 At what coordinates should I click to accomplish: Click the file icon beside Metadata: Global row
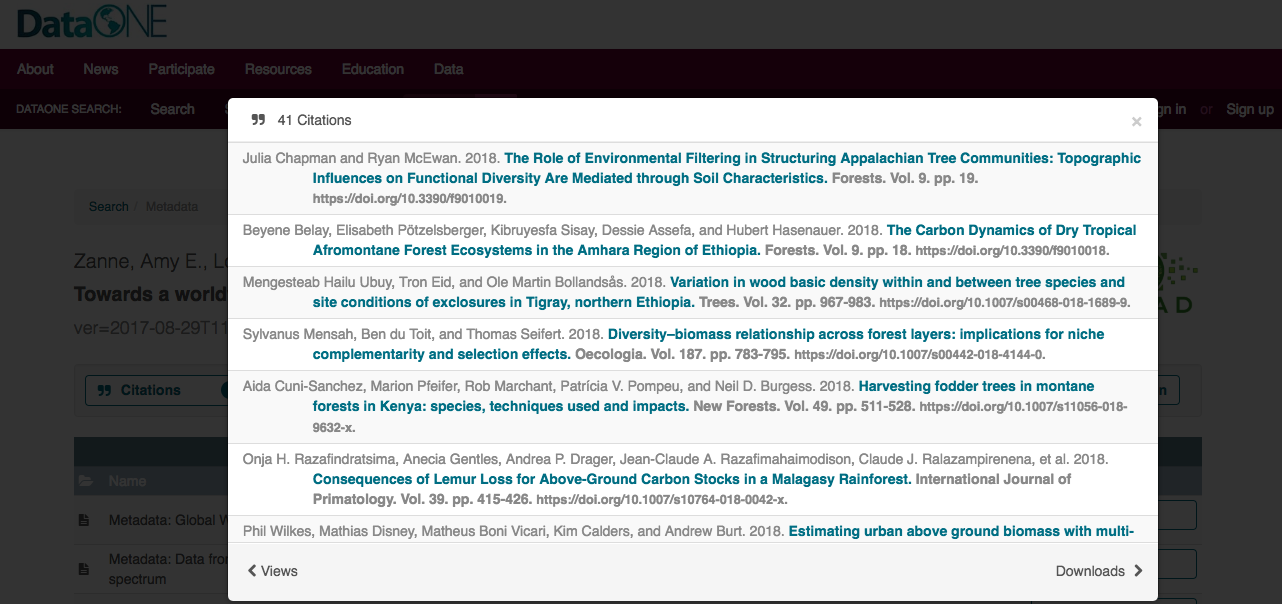coord(86,520)
